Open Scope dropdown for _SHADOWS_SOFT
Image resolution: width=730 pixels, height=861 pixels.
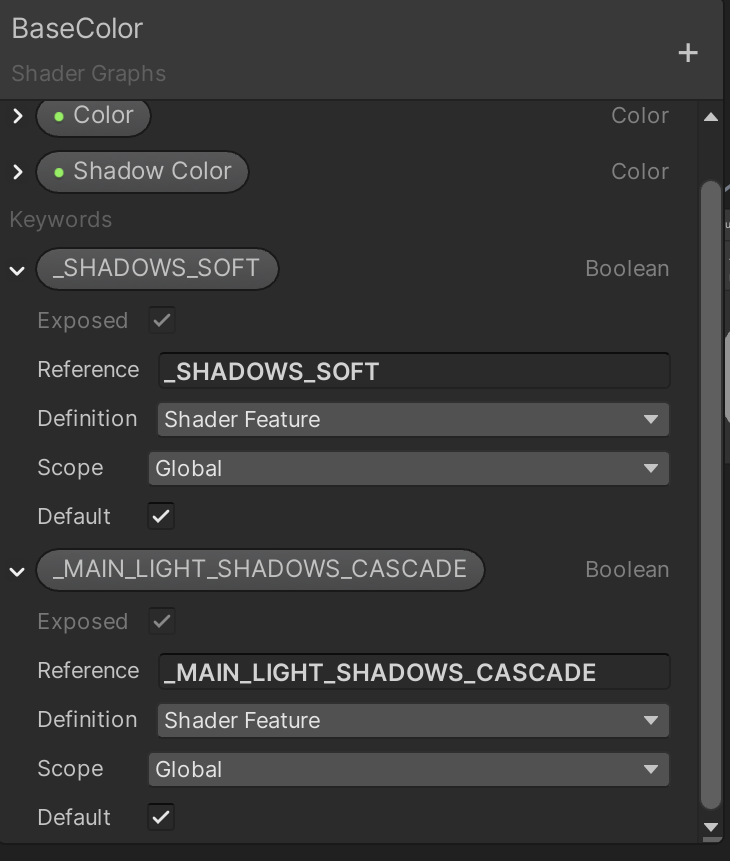coord(408,468)
